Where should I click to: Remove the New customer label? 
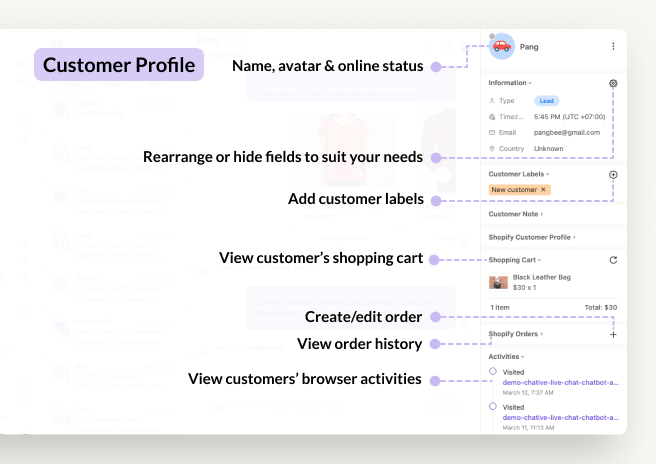tap(543, 190)
